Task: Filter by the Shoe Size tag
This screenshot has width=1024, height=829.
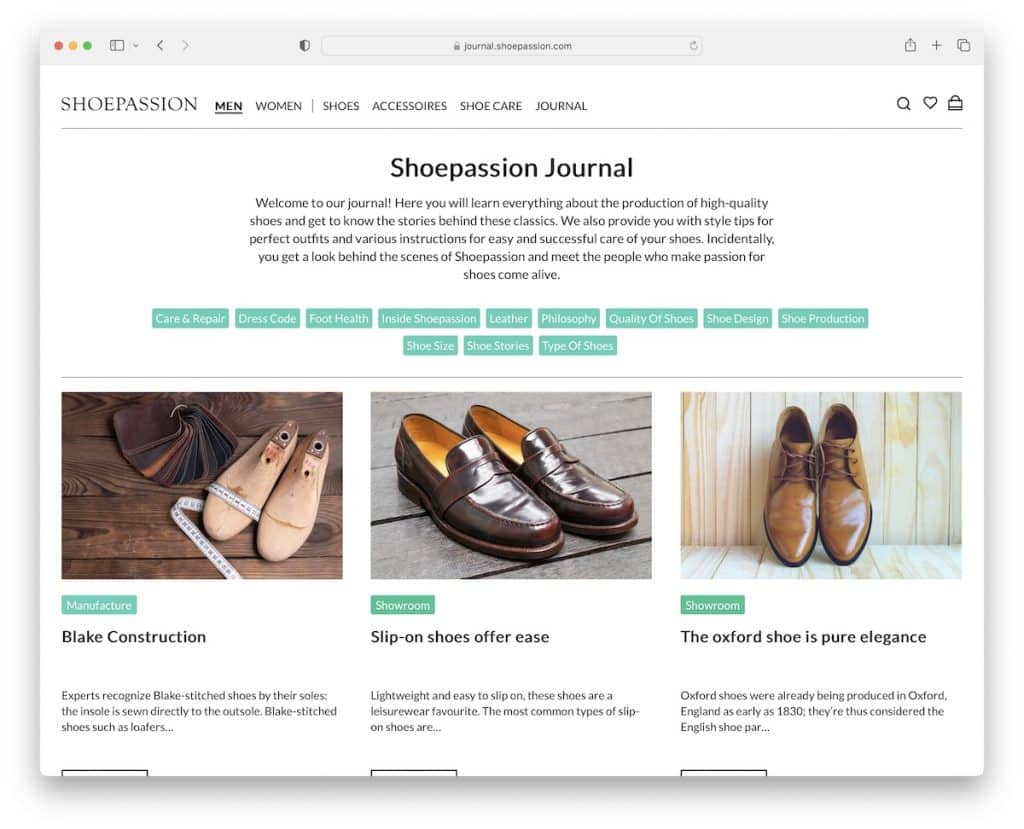Action: pos(430,346)
